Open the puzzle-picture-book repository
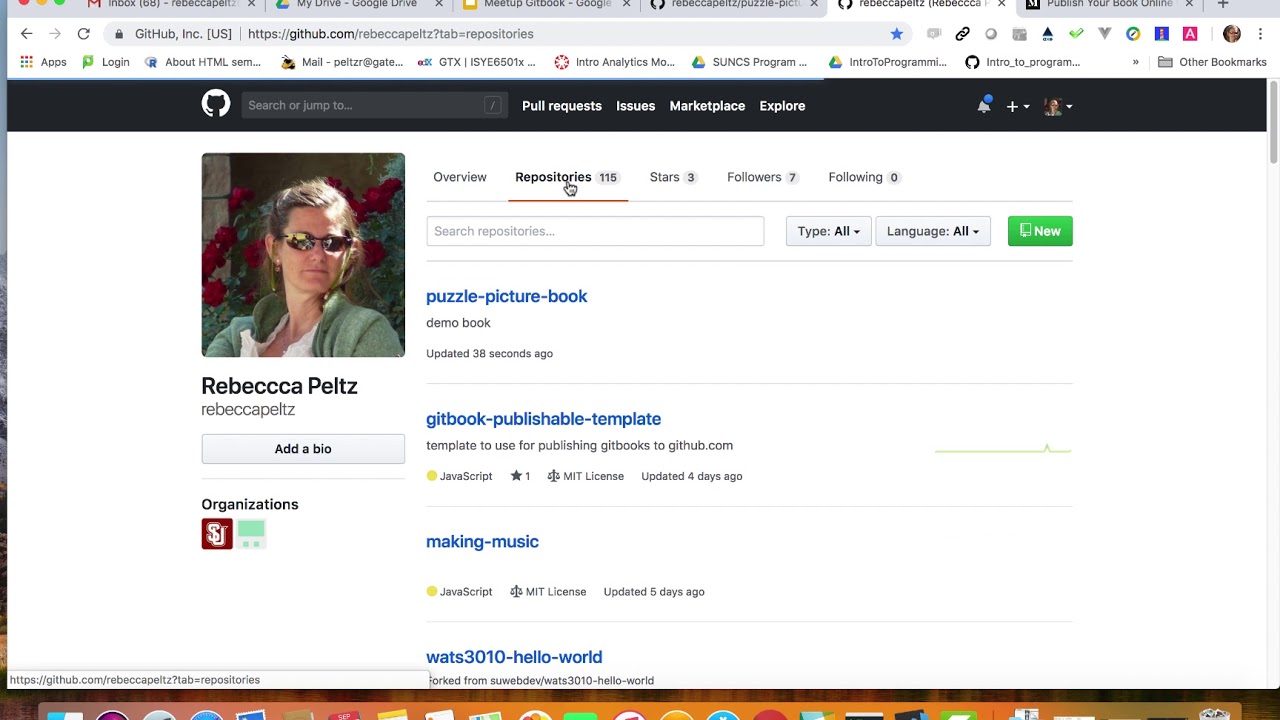This screenshot has height=720, width=1280. 506,296
